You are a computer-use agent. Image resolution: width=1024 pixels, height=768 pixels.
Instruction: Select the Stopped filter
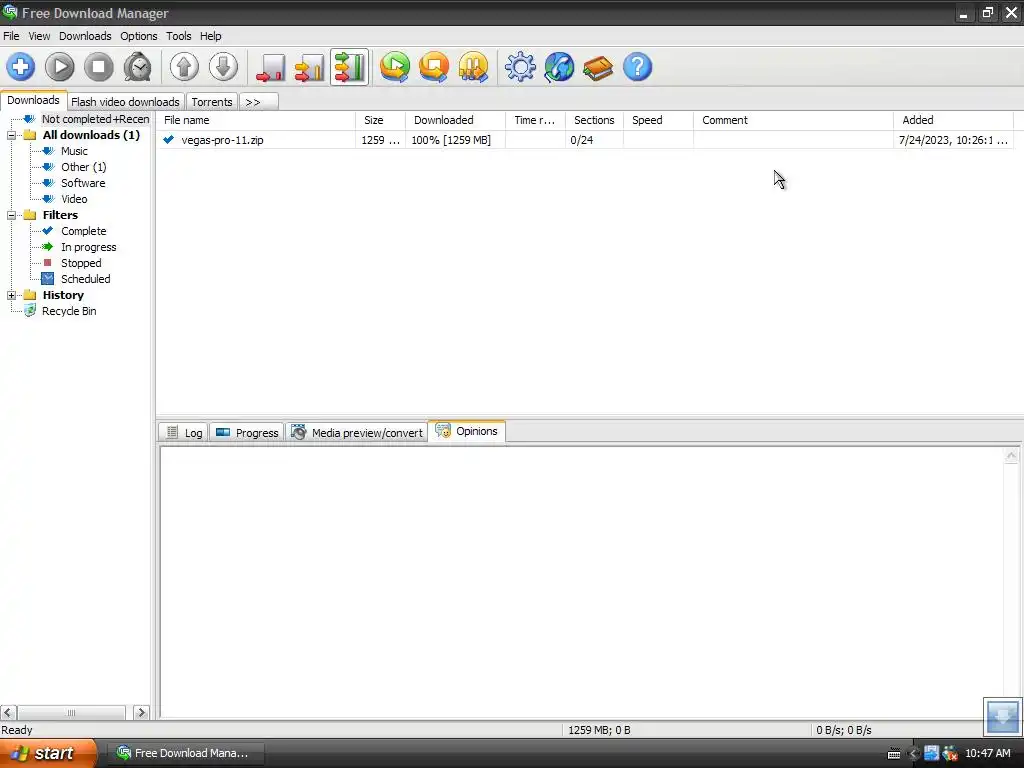click(x=81, y=263)
